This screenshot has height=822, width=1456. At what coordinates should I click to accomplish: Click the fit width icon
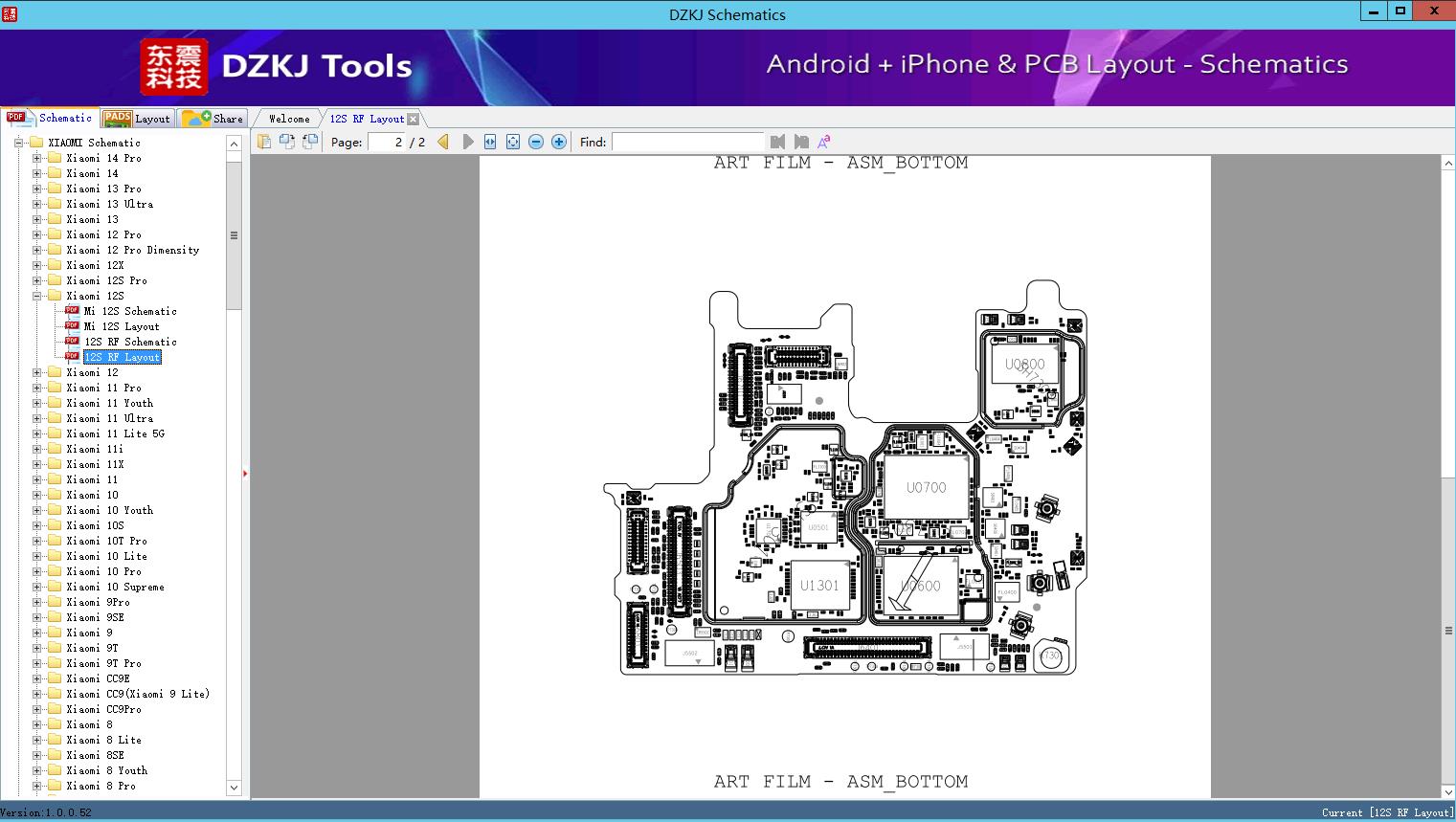pos(490,142)
